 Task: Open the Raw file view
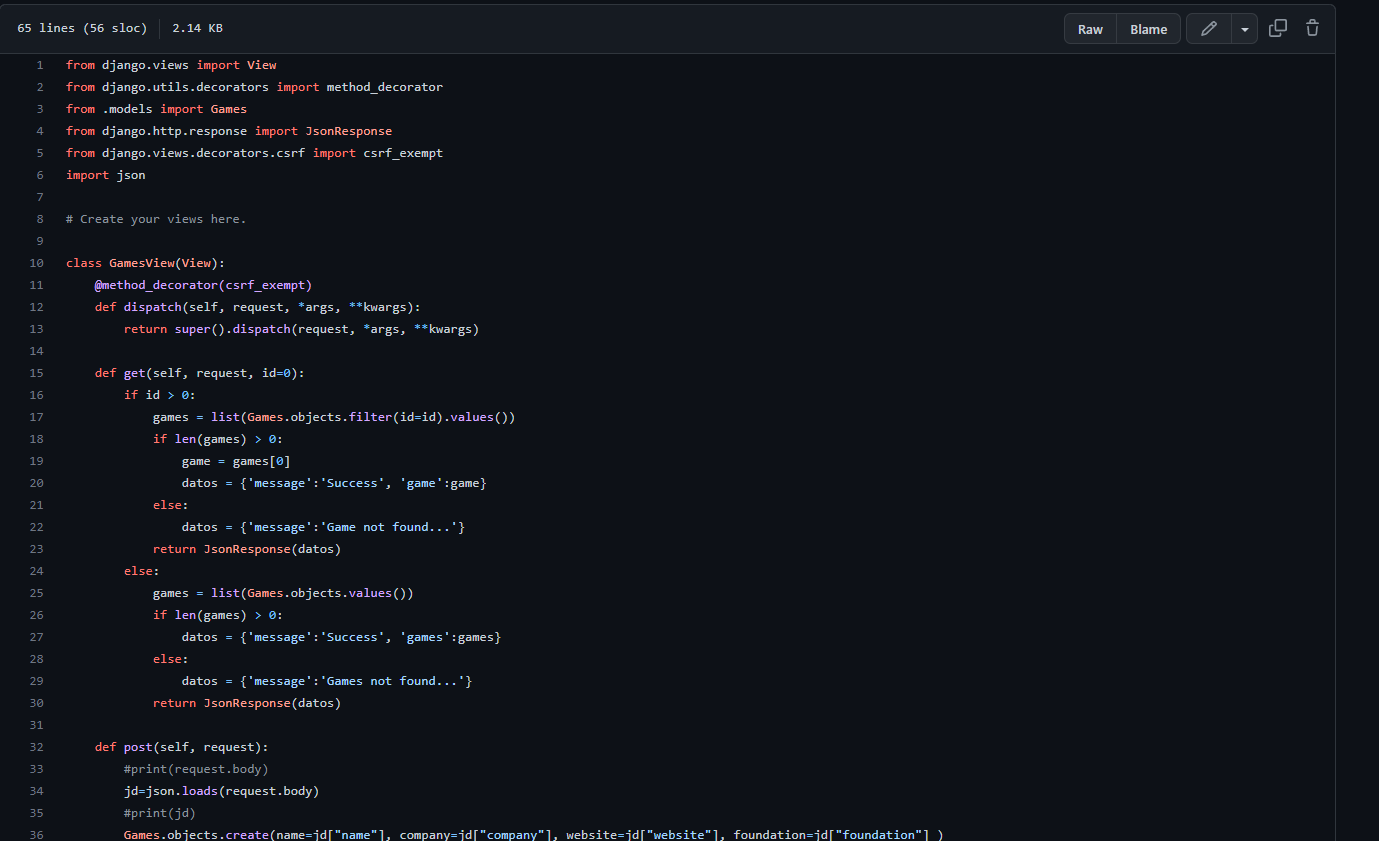tap(1090, 29)
